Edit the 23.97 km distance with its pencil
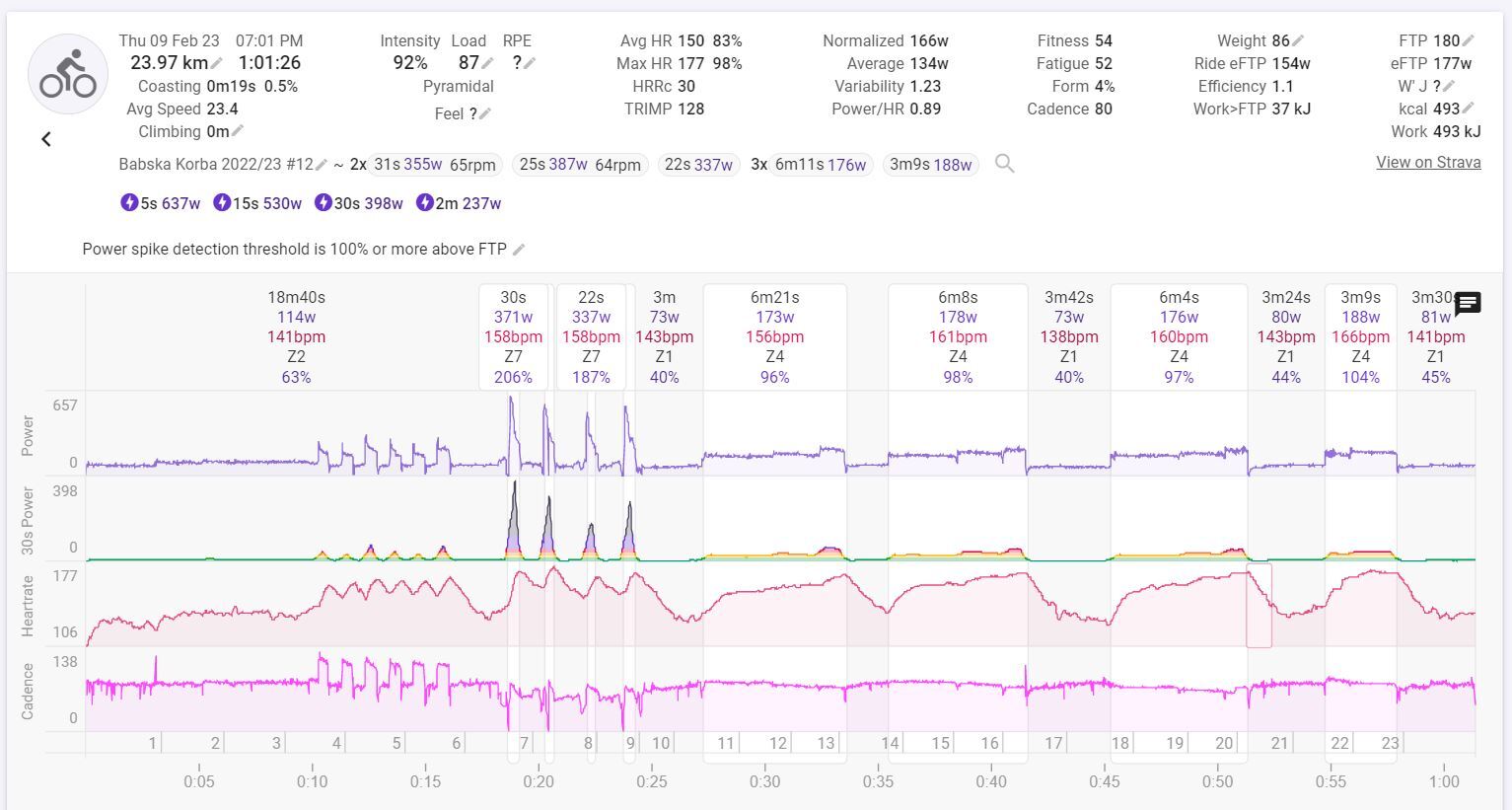This screenshot has height=810, width=1512. pos(217,63)
